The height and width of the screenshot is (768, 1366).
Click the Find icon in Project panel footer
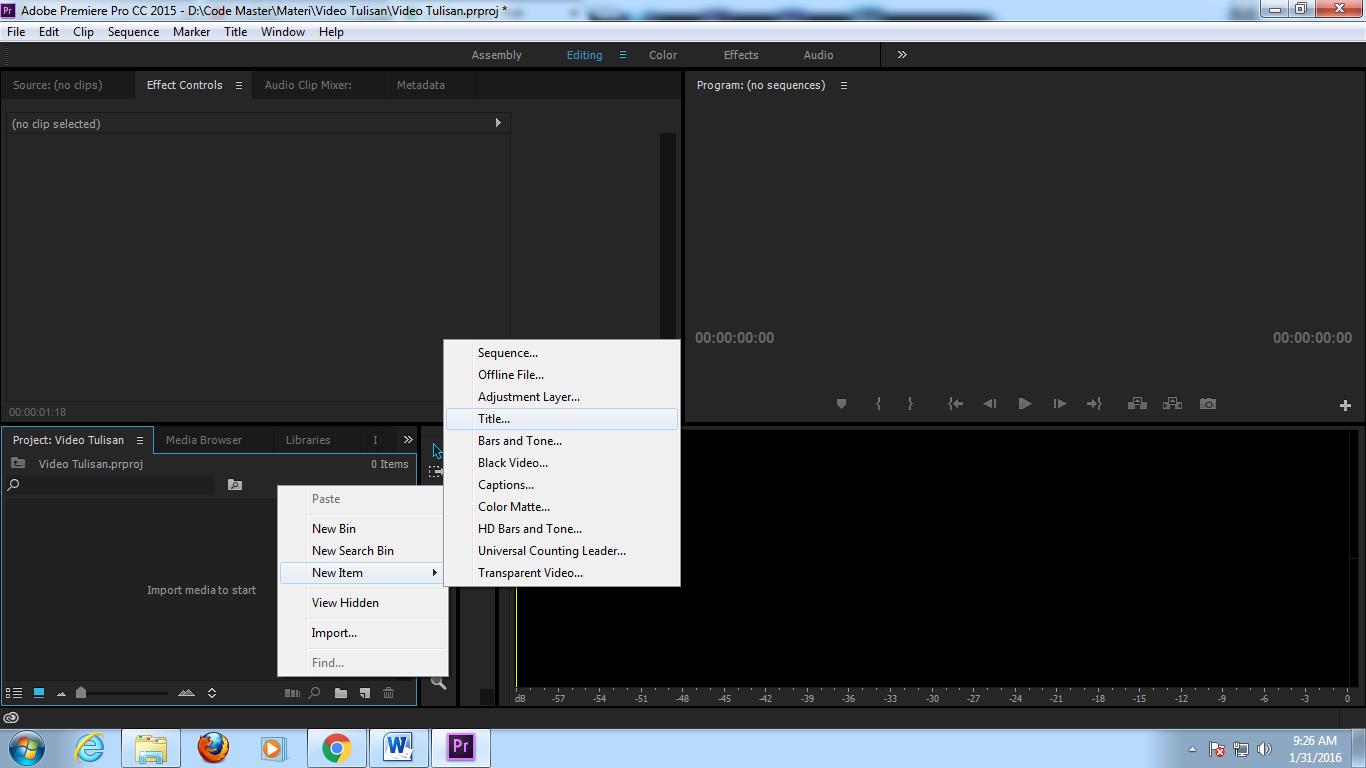coord(315,693)
